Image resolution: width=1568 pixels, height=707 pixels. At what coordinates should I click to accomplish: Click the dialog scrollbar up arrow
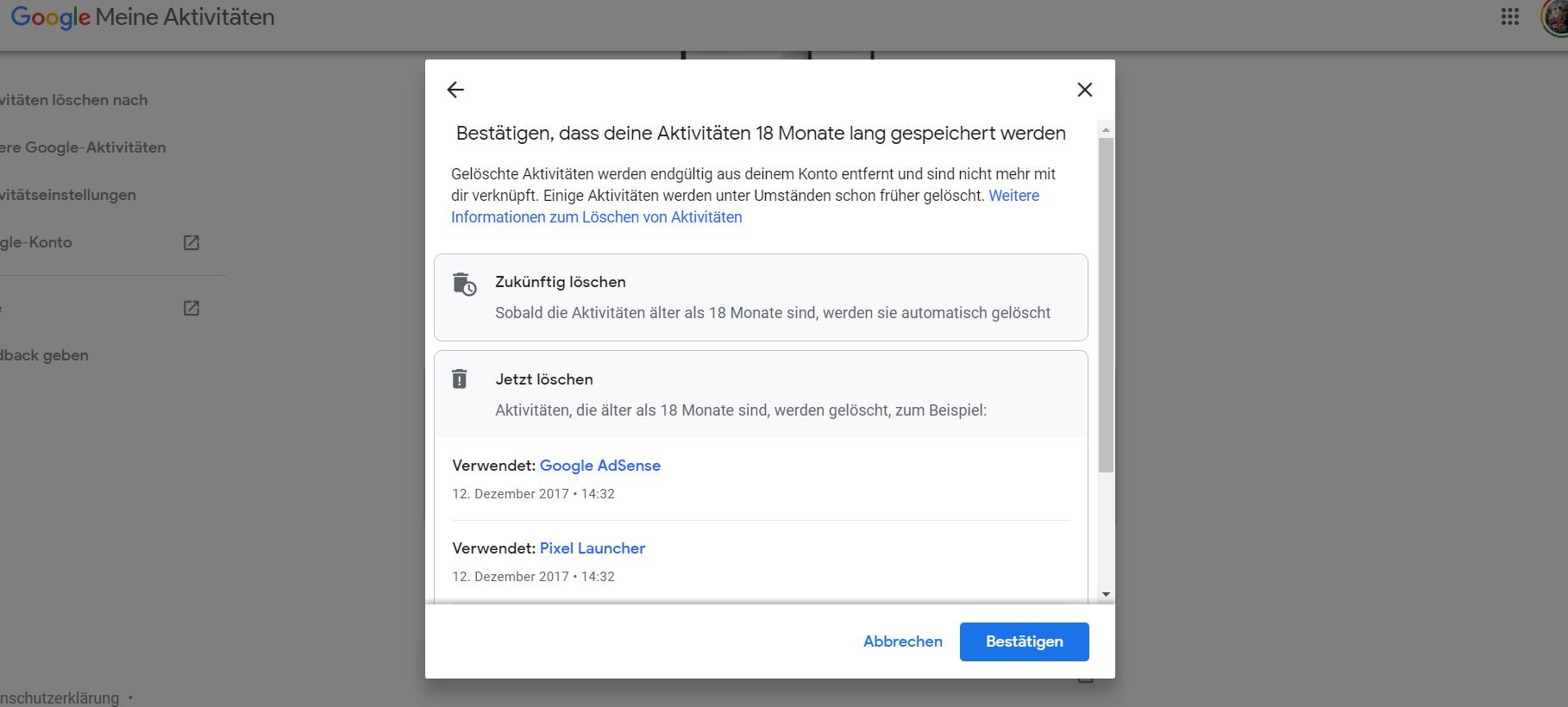click(1106, 130)
